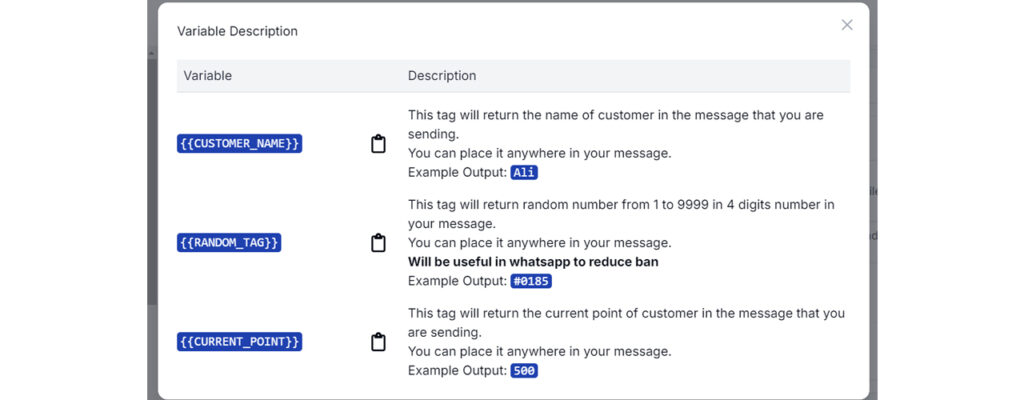Click the random number 1 to 9999 description
Screen dimensions: 1024x400
pyautogui.click(x=621, y=214)
